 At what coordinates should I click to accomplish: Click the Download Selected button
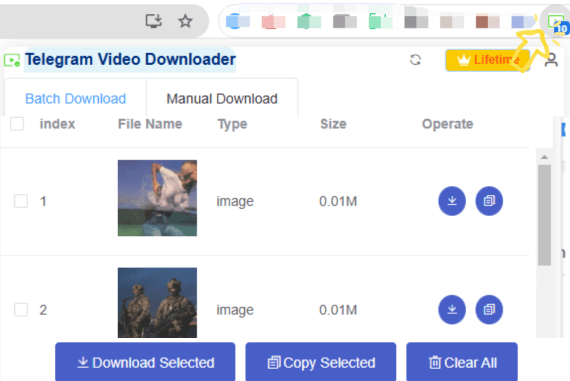[145, 362]
